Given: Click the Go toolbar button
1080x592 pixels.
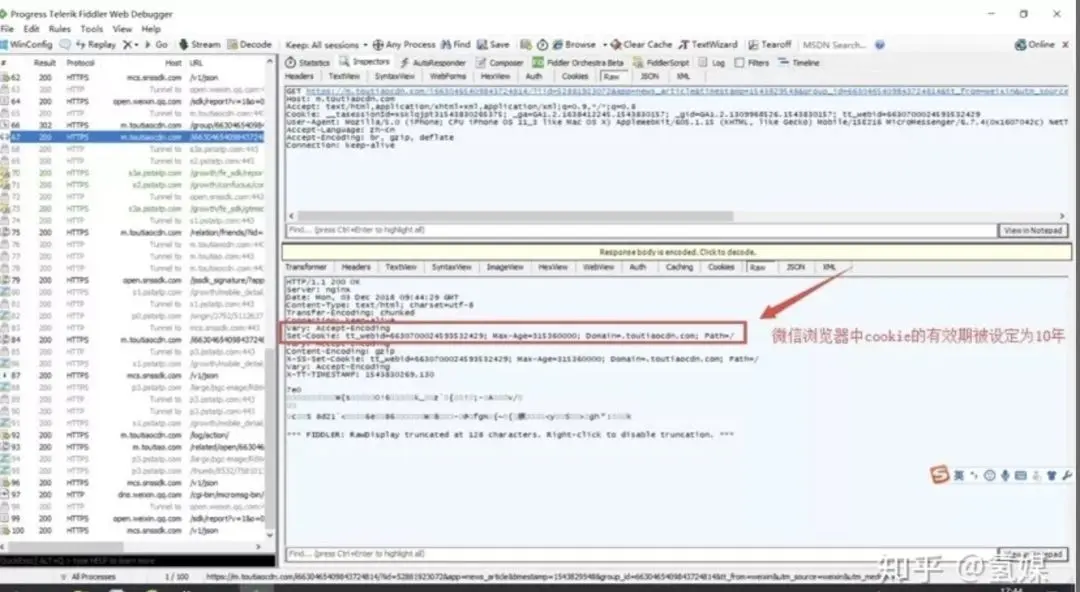Looking at the screenshot, I should pyautogui.click(x=156, y=44).
